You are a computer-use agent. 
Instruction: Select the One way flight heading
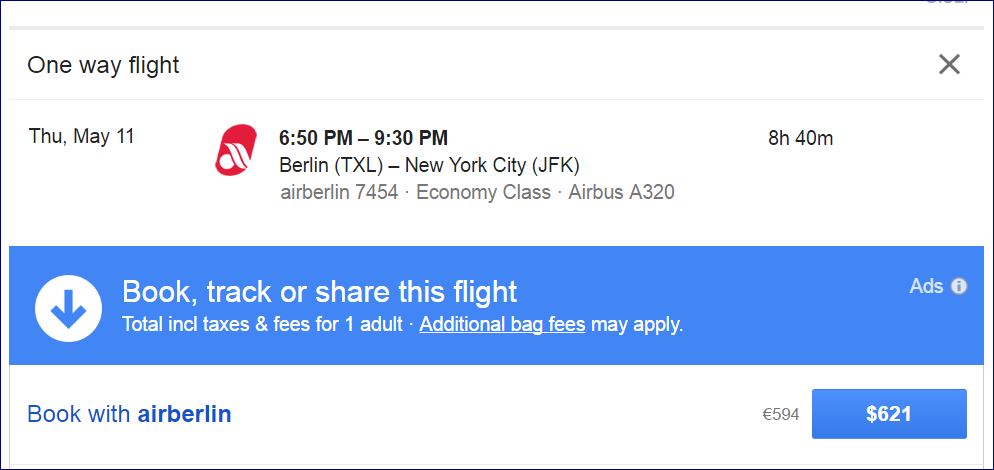(103, 66)
